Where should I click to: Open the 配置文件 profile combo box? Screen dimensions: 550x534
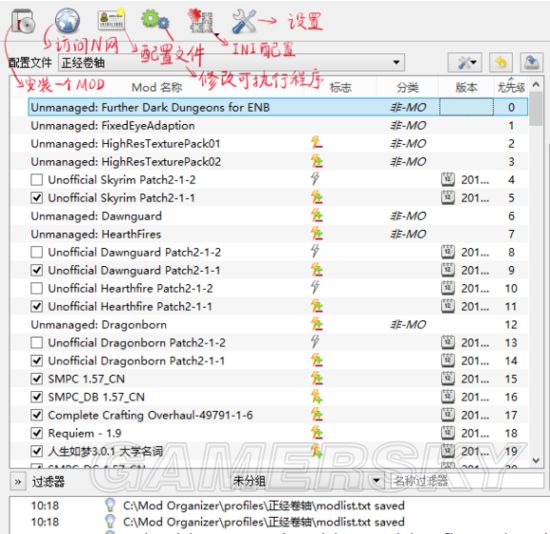231,63
